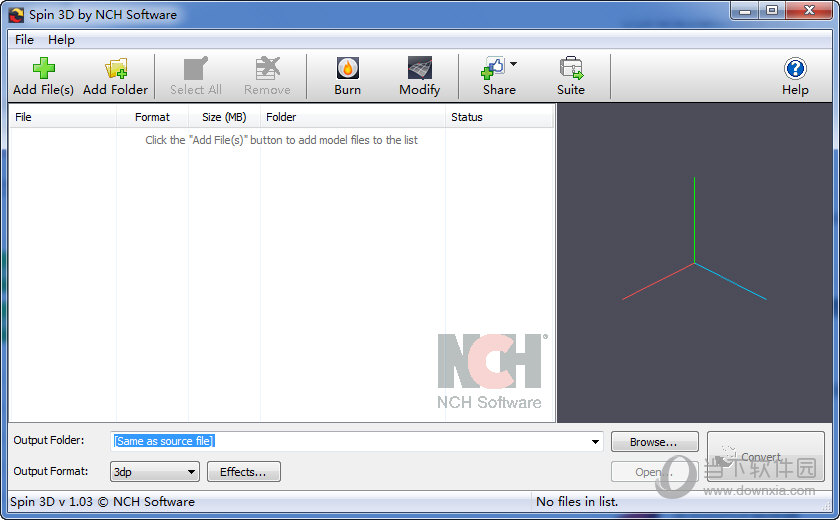Open the File menu
Screen dimensions: 840x520
[x=24, y=40]
